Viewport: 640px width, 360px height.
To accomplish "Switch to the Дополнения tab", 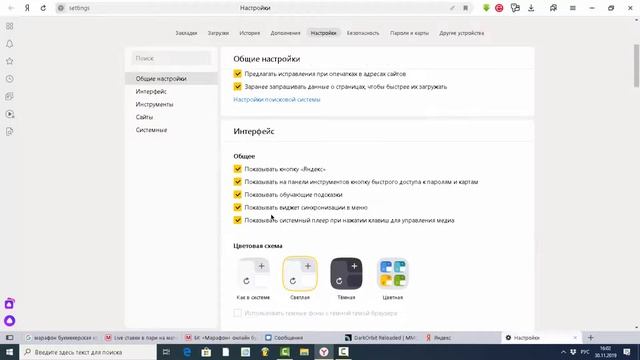I will point(285,33).
